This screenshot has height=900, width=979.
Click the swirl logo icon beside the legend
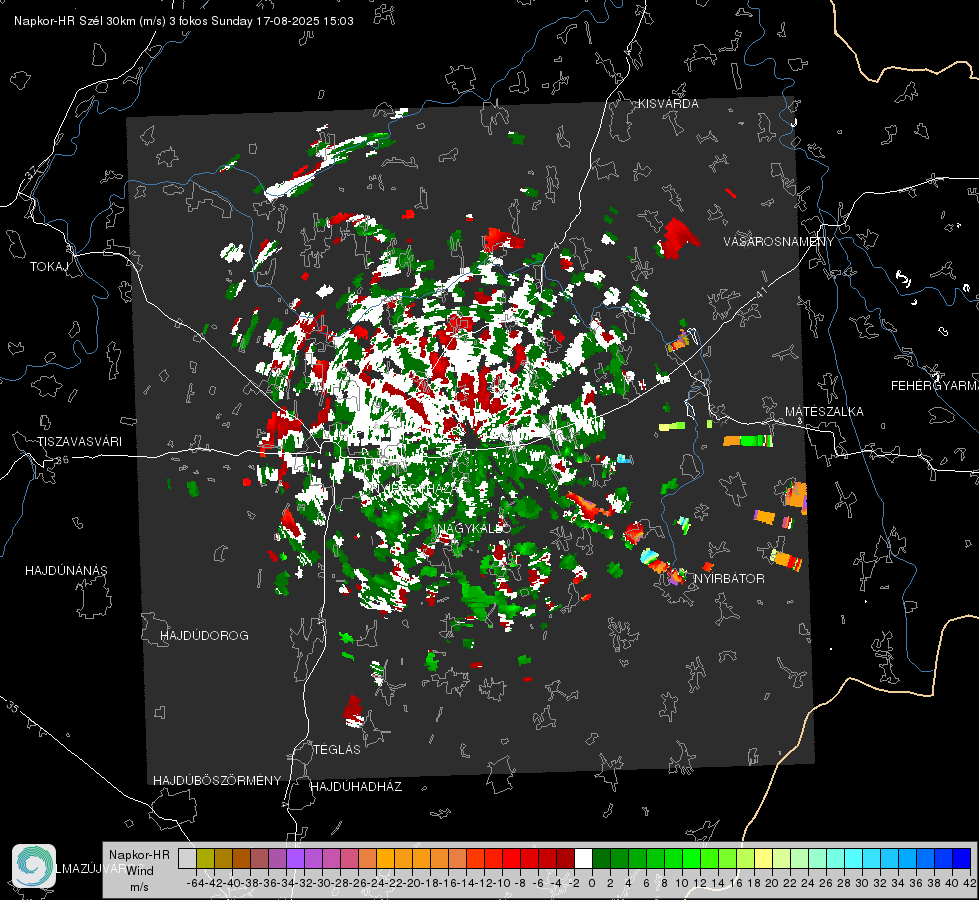(x=34, y=866)
